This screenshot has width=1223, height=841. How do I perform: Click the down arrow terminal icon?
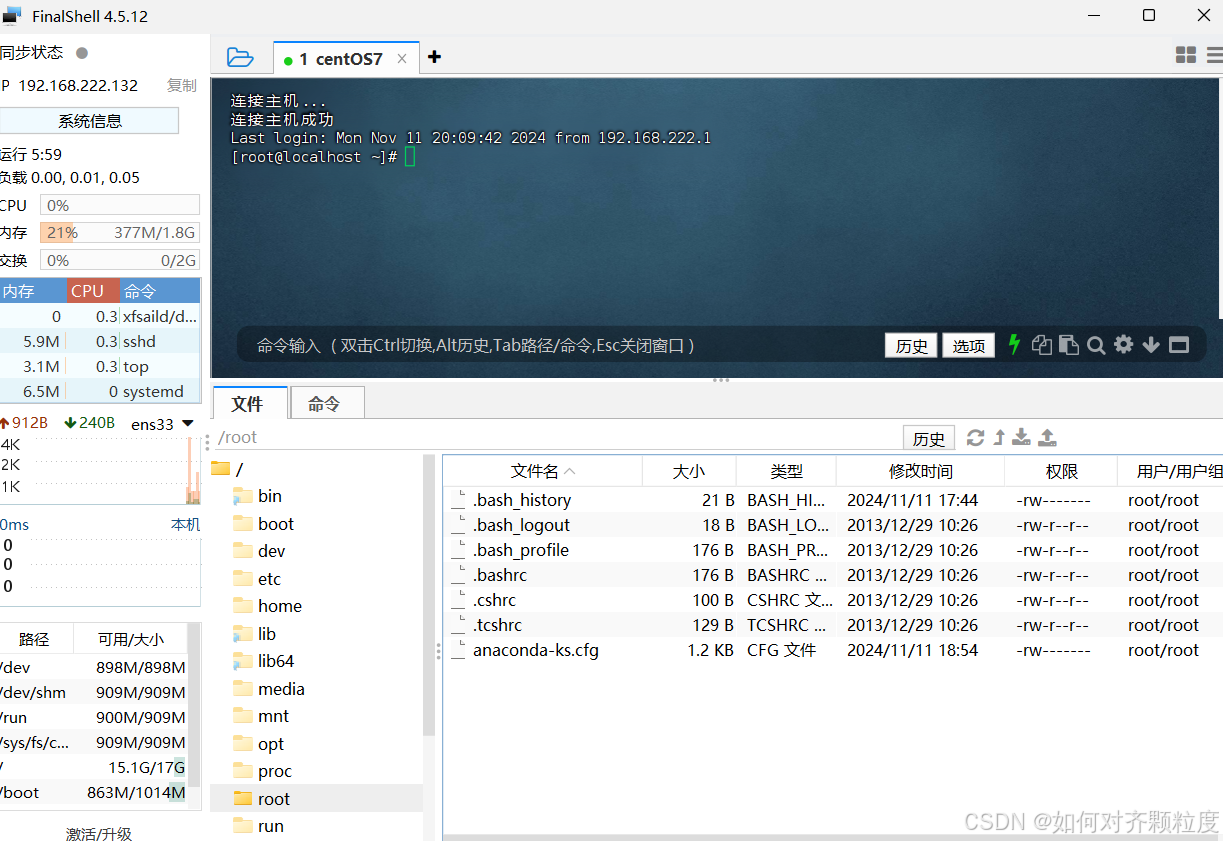(x=1151, y=345)
